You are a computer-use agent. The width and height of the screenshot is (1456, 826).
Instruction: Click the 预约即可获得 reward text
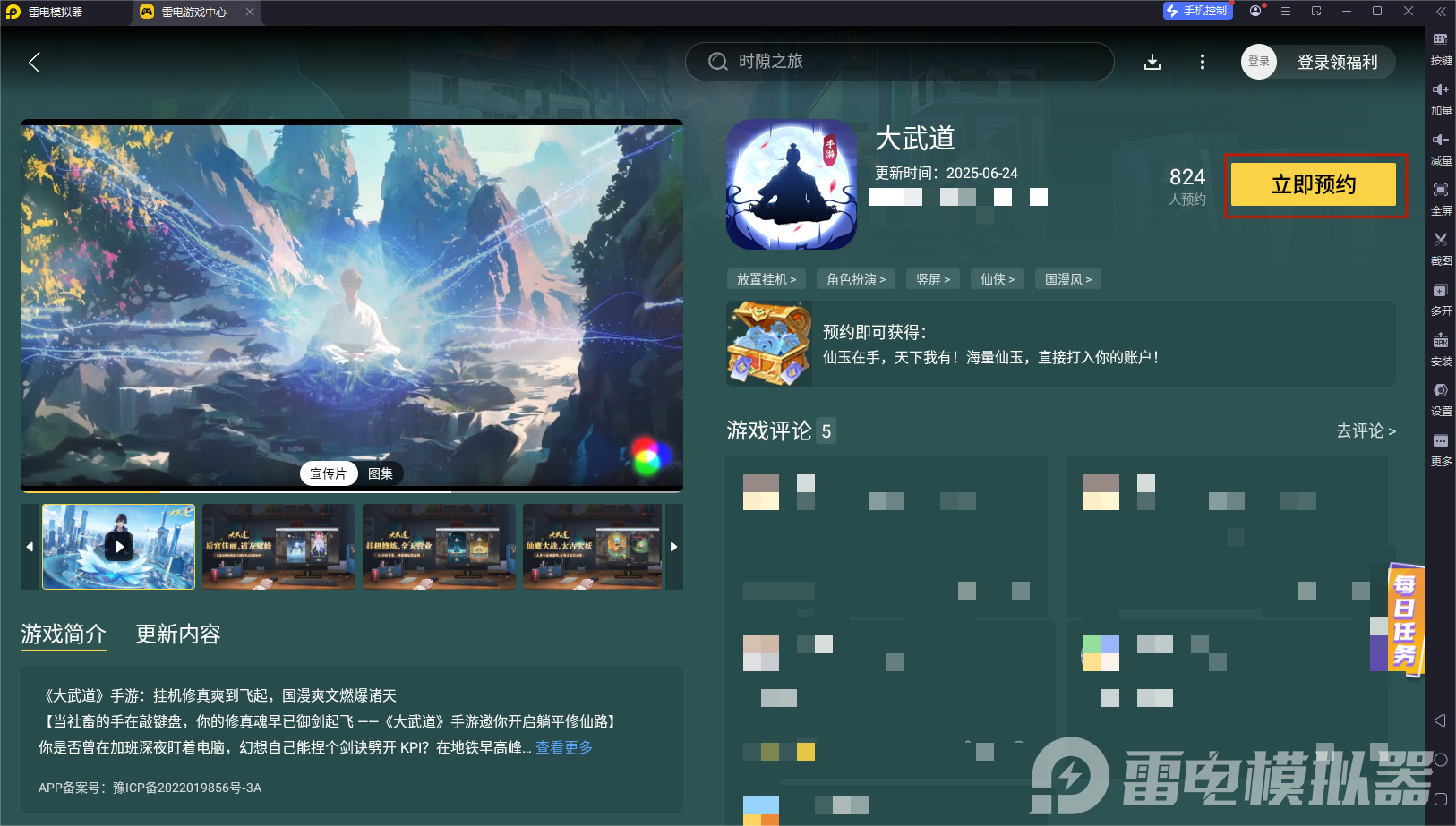click(x=875, y=332)
